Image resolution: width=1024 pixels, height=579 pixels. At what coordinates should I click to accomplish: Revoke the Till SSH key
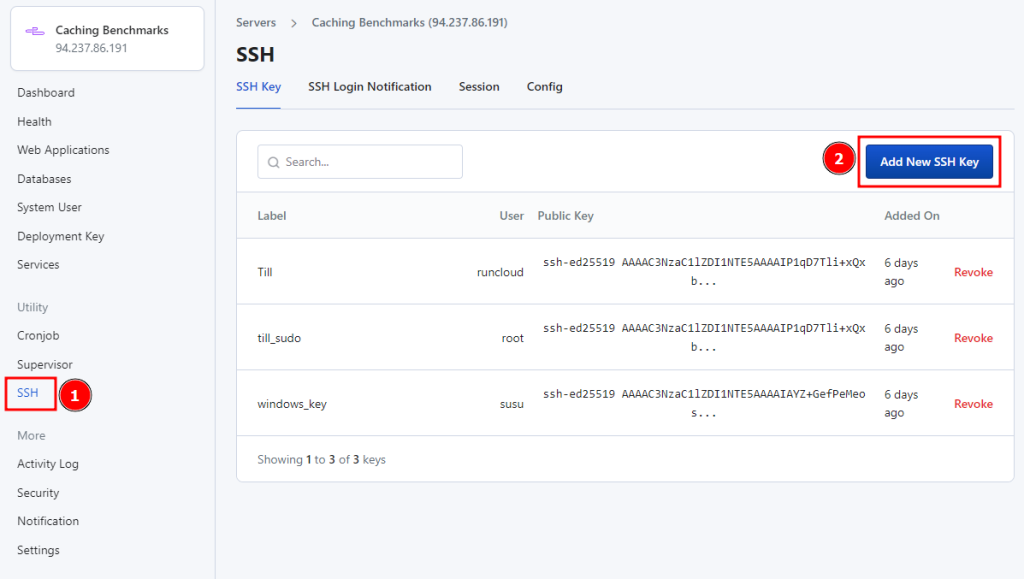click(x=973, y=272)
